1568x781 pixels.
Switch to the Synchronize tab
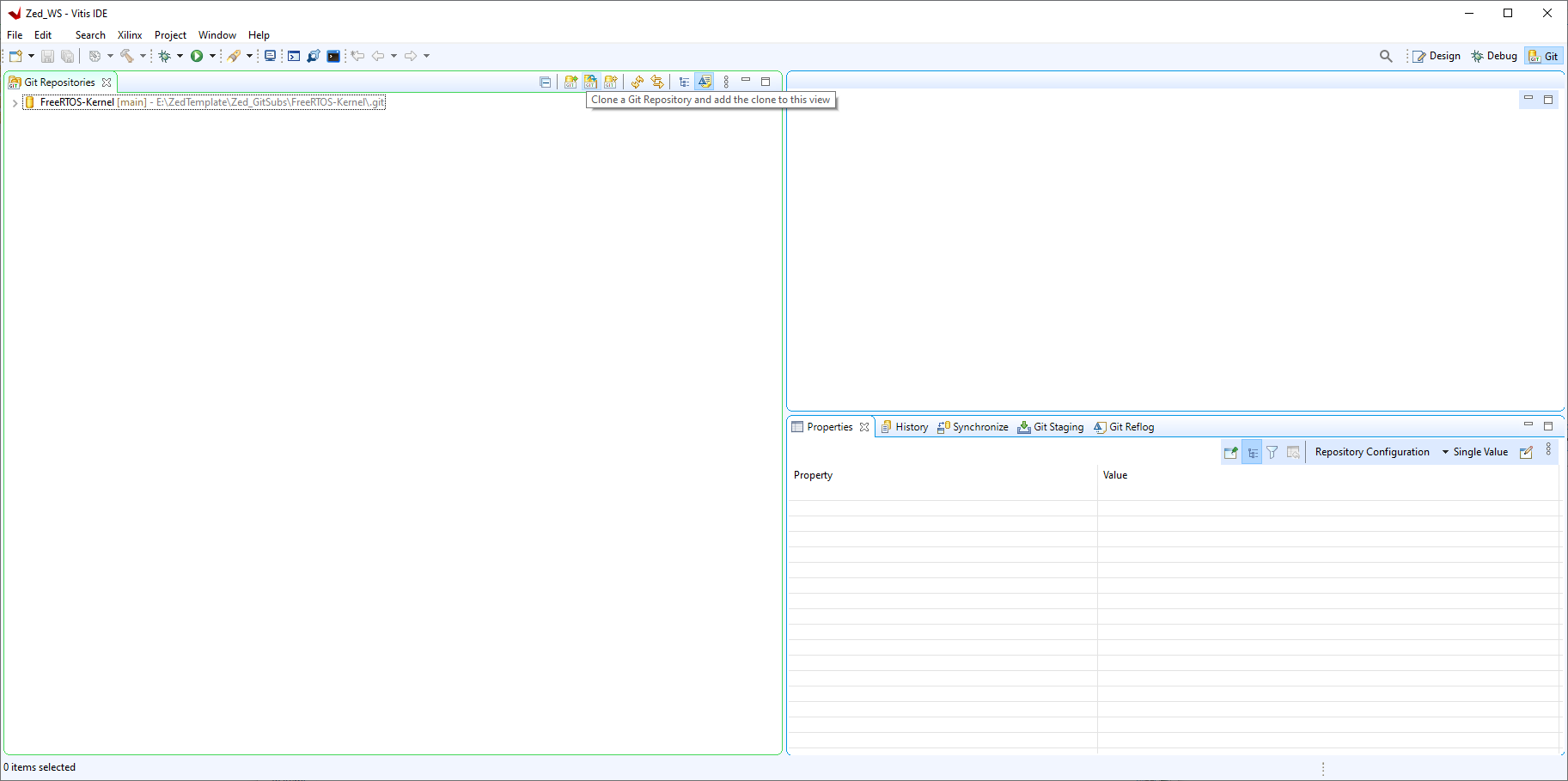[973, 427]
